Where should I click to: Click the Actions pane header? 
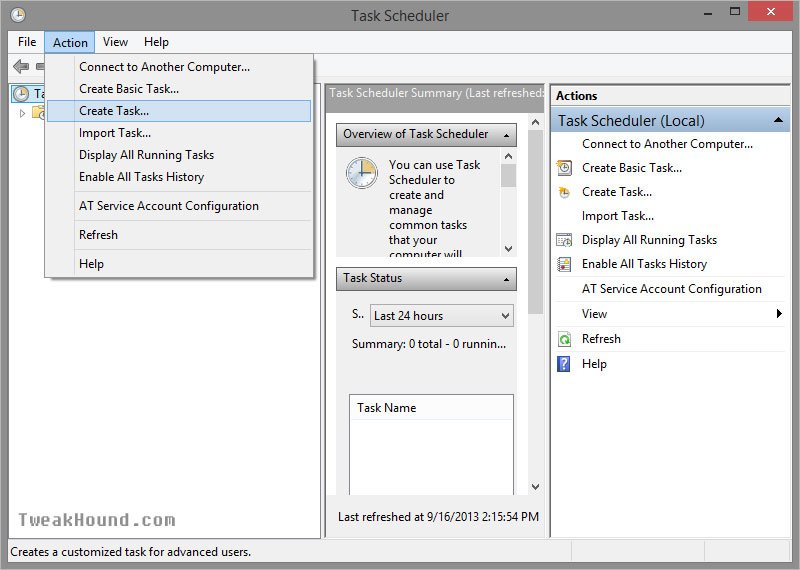click(x=670, y=96)
